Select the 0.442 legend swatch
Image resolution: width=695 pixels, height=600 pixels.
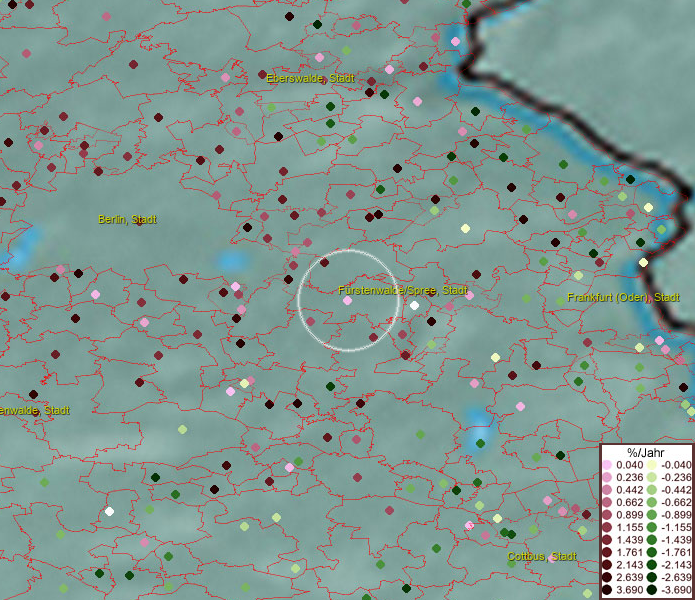click(x=607, y=490)
